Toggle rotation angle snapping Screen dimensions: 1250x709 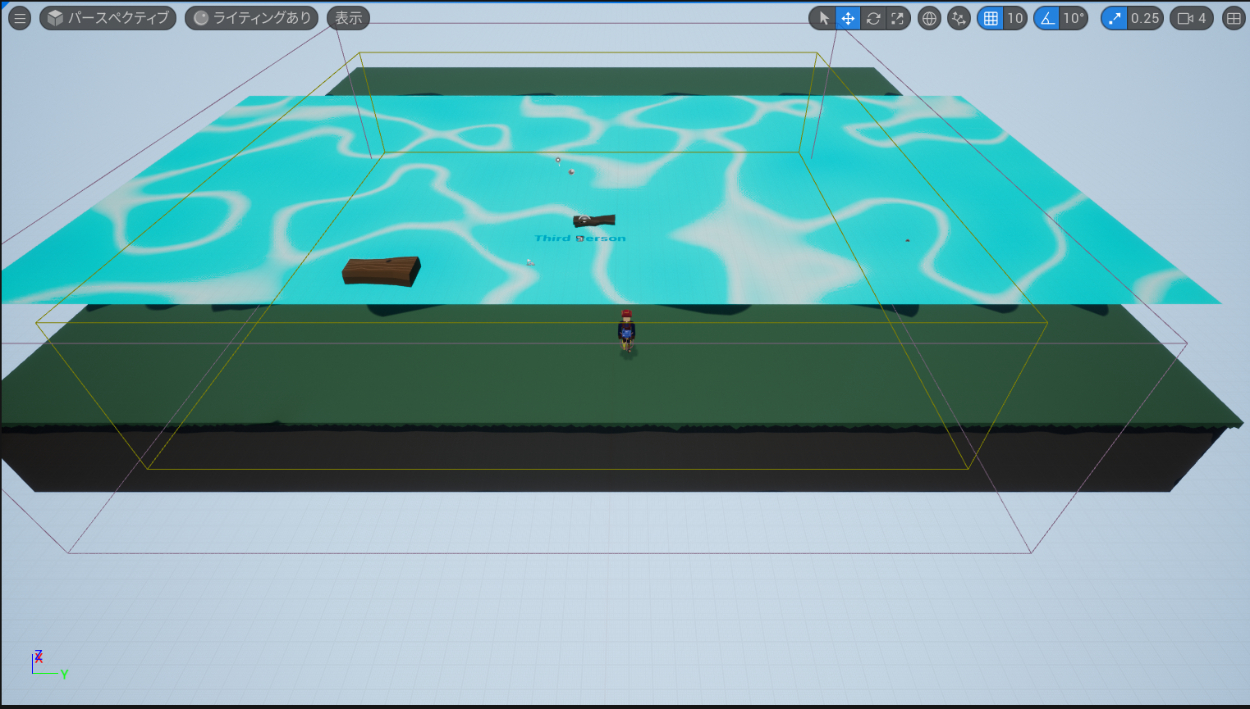point(1046,18)
